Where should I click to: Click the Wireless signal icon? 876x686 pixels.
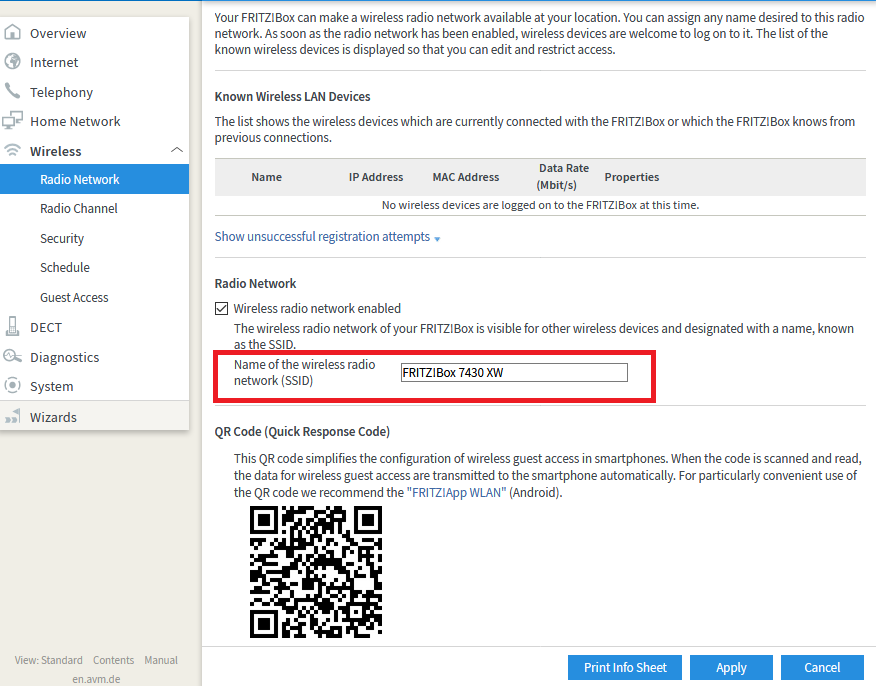pyautogui.click(x=12, y=150)
